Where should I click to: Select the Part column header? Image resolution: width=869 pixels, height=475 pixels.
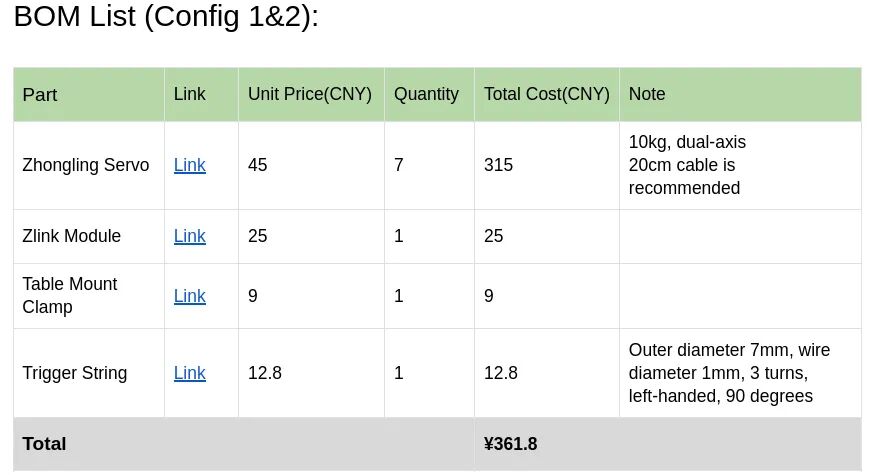(40, 95)
